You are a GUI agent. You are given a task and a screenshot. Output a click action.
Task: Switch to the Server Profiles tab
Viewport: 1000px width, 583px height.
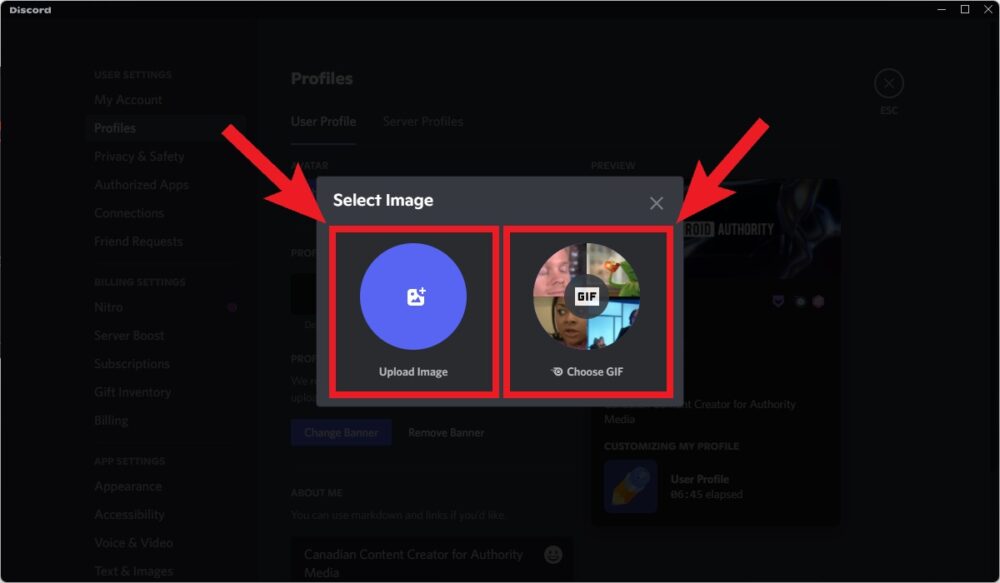(x=422, y=121)
